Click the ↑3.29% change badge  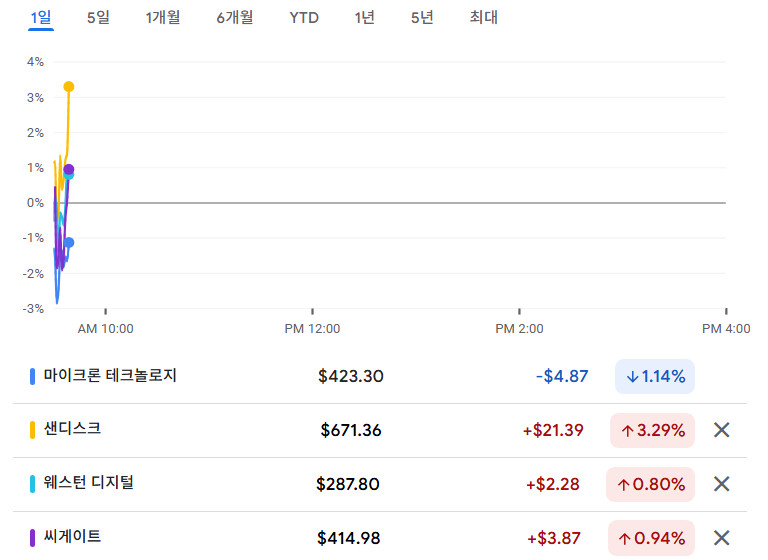click(x=653, y=431)
